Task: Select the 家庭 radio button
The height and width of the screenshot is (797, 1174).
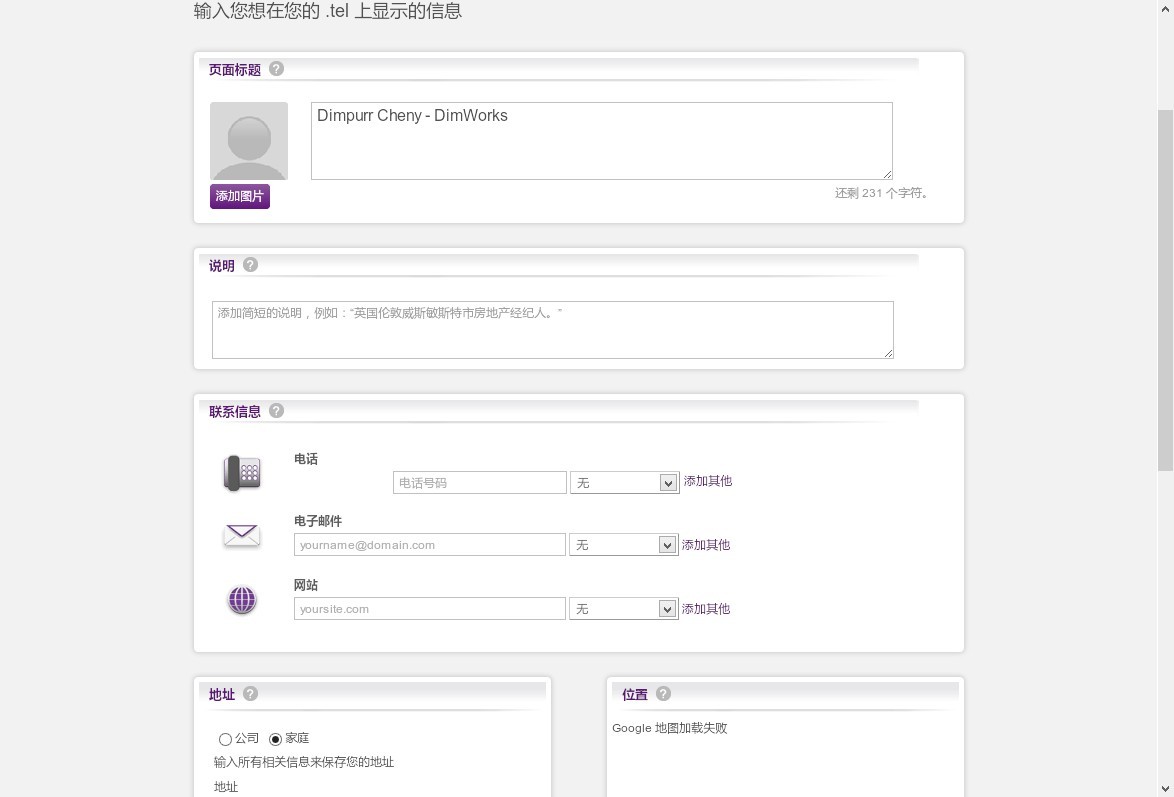Action: (x=276, y=739)
